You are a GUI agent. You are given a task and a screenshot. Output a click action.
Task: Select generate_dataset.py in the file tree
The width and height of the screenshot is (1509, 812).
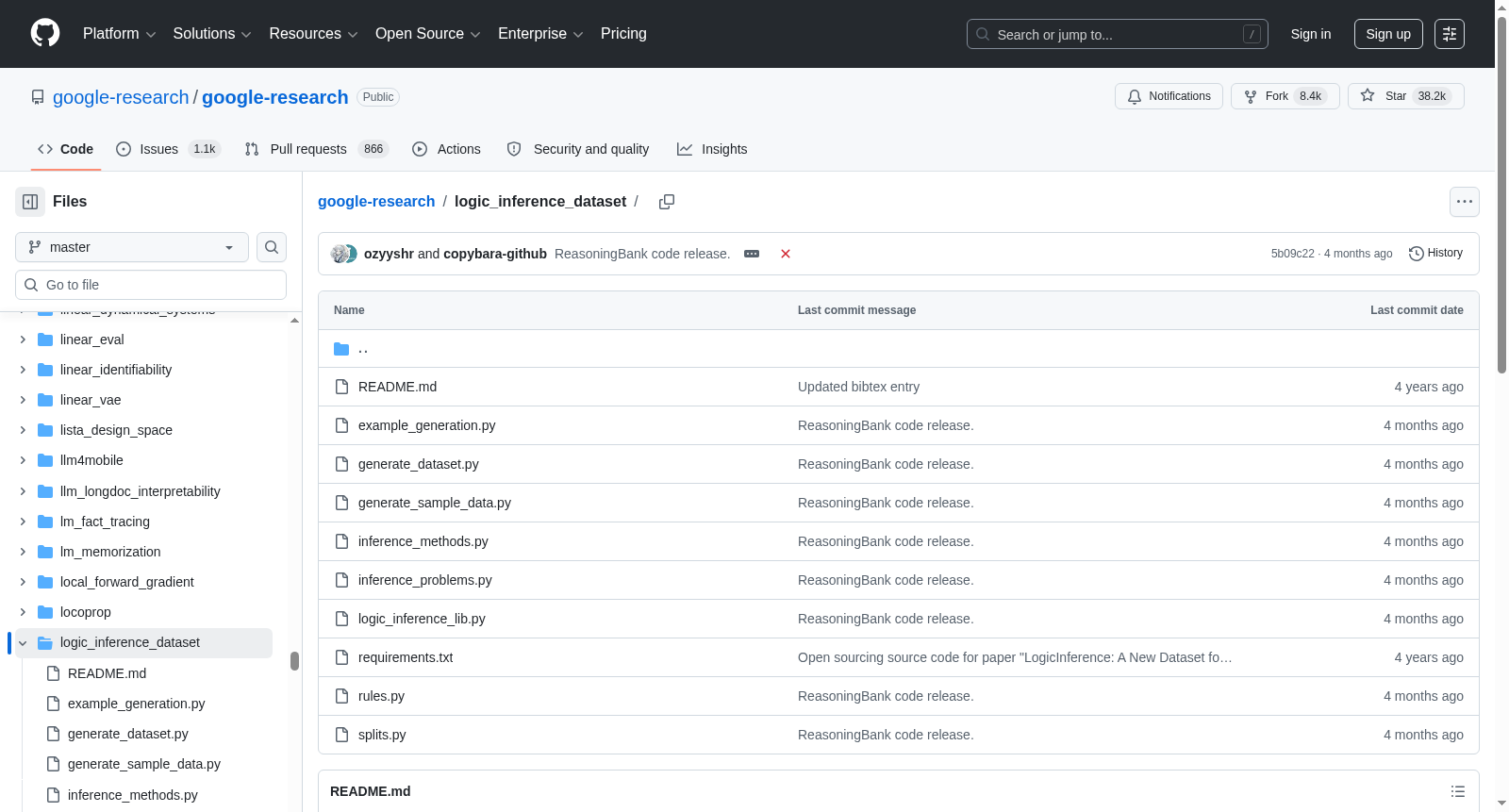pos(128,734)
